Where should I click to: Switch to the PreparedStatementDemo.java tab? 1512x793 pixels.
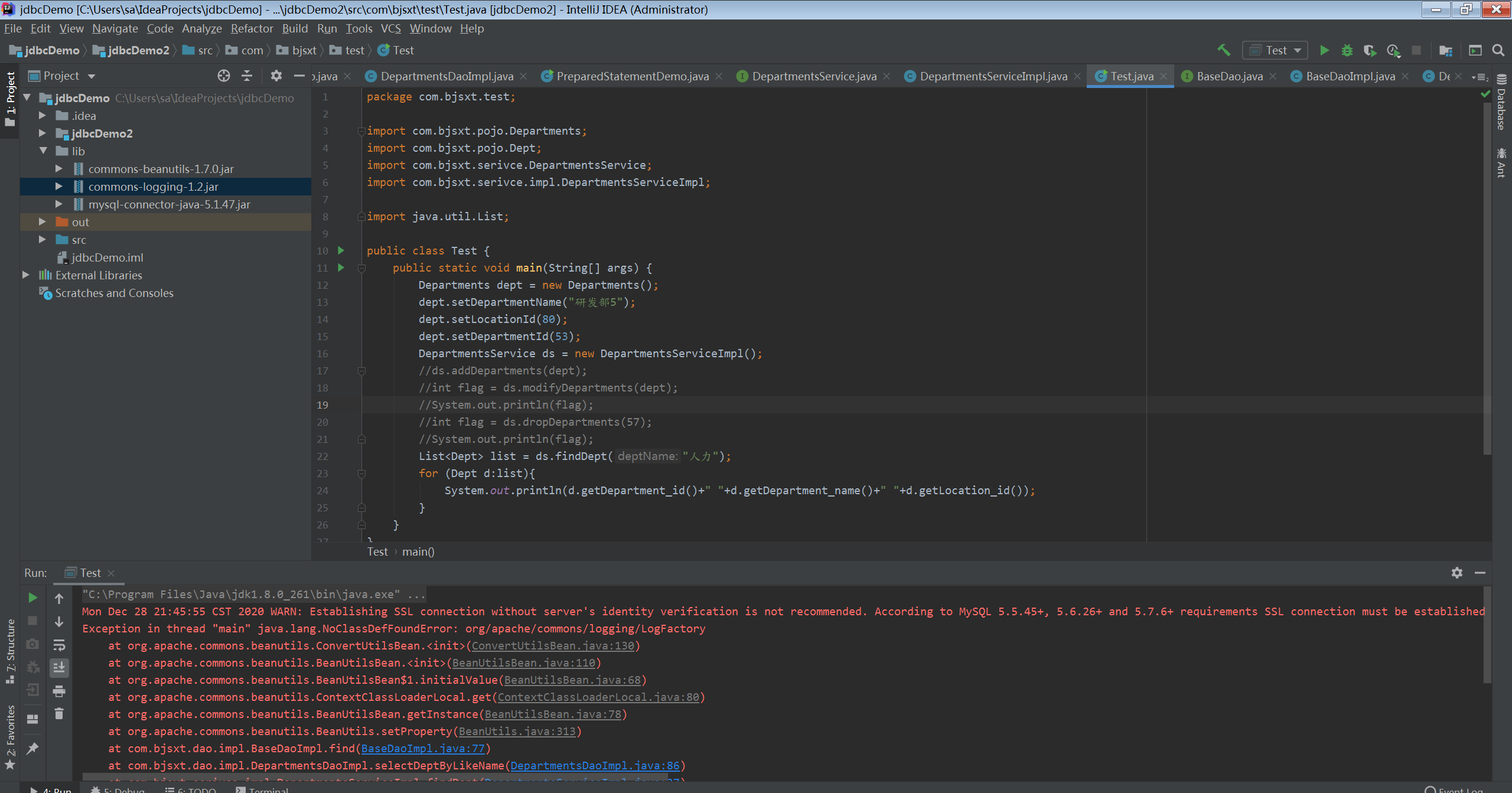(x=632, y=76)
